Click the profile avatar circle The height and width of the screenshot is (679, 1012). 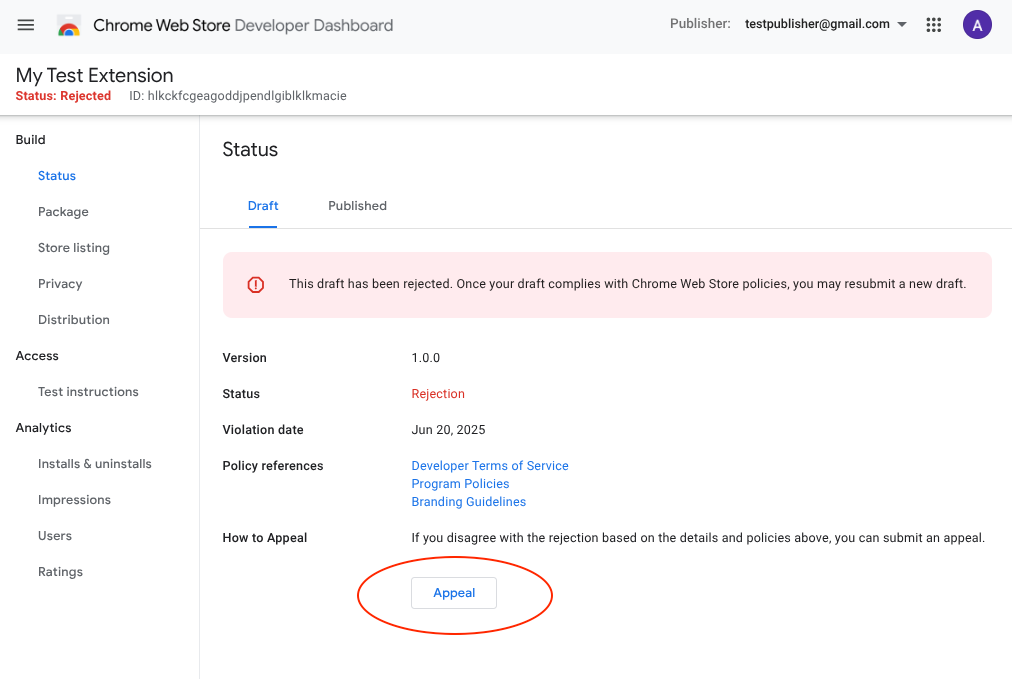click(977, 25)
